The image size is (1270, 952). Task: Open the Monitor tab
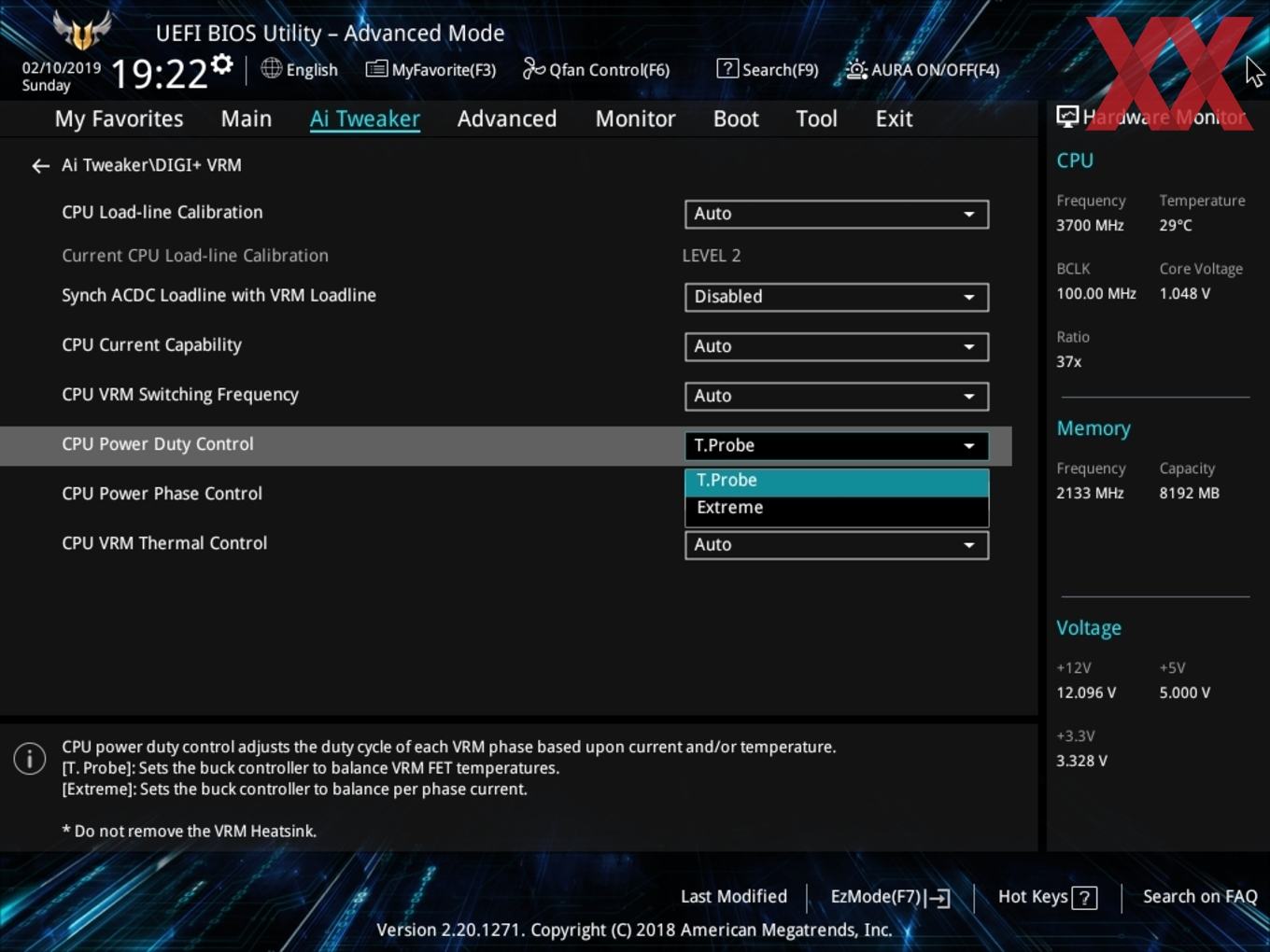[635, 119]
